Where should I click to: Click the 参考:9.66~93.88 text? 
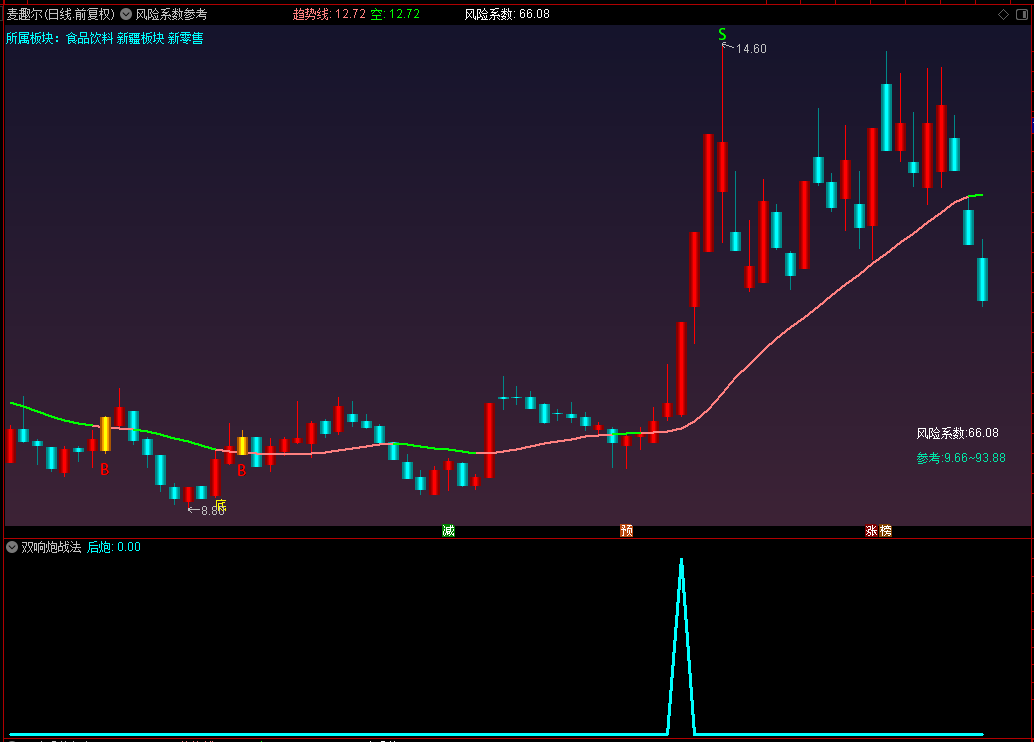961,458
